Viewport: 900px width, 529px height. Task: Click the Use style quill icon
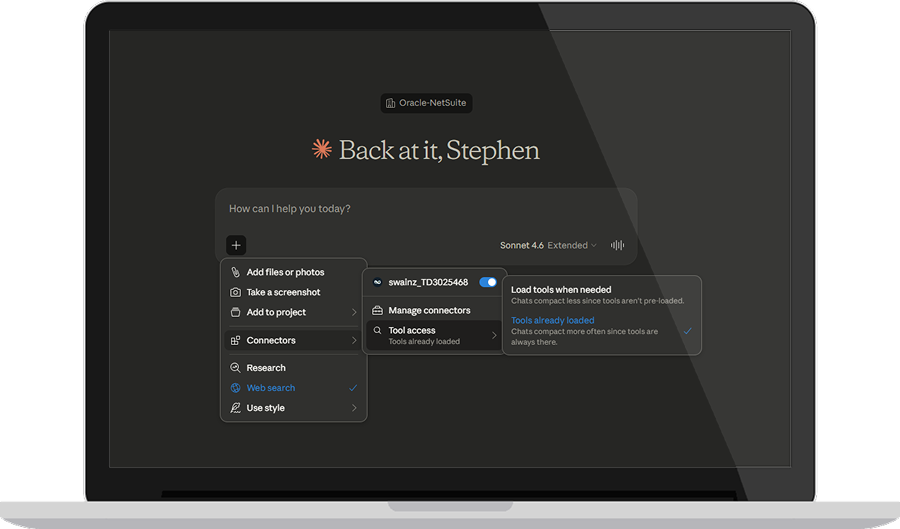pyautogui.click(x=235, y=408)
